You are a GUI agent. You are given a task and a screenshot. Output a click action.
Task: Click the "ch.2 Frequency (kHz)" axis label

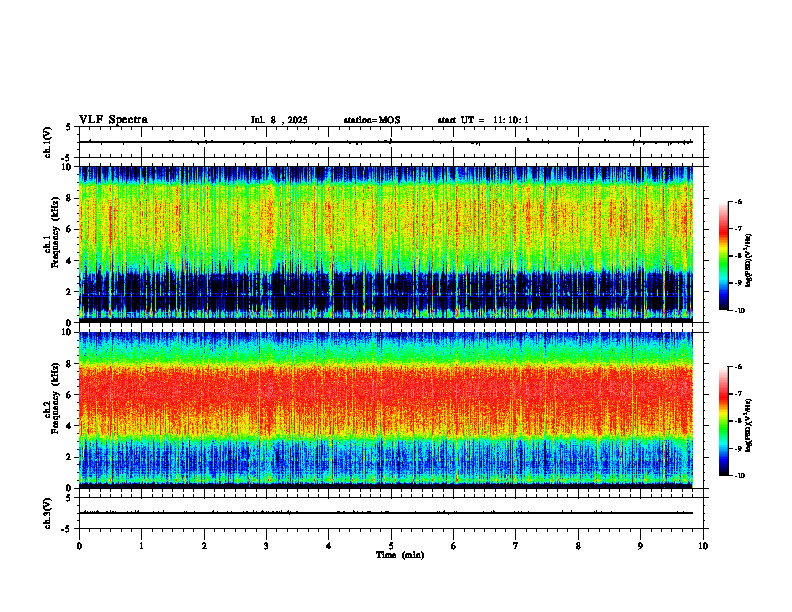point(52,397)
